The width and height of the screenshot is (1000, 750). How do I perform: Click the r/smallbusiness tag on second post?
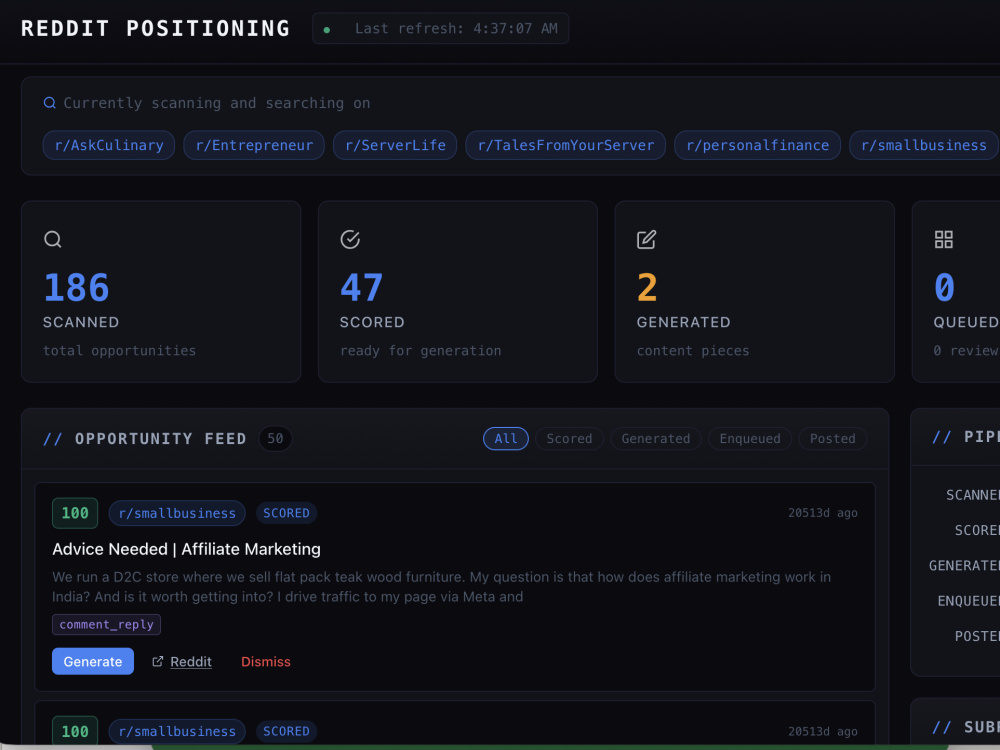(x=177, y=732)
